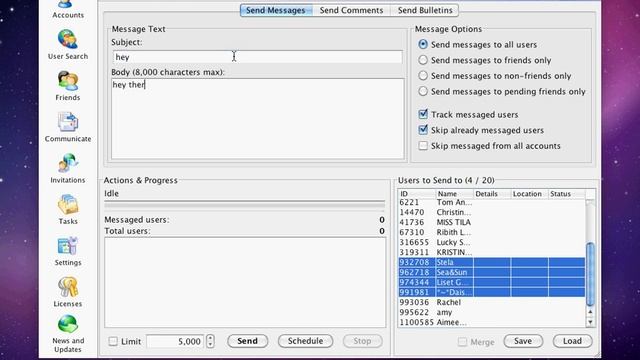Click the Send button
The image size is (640, 360).
[x=247, y=341]
